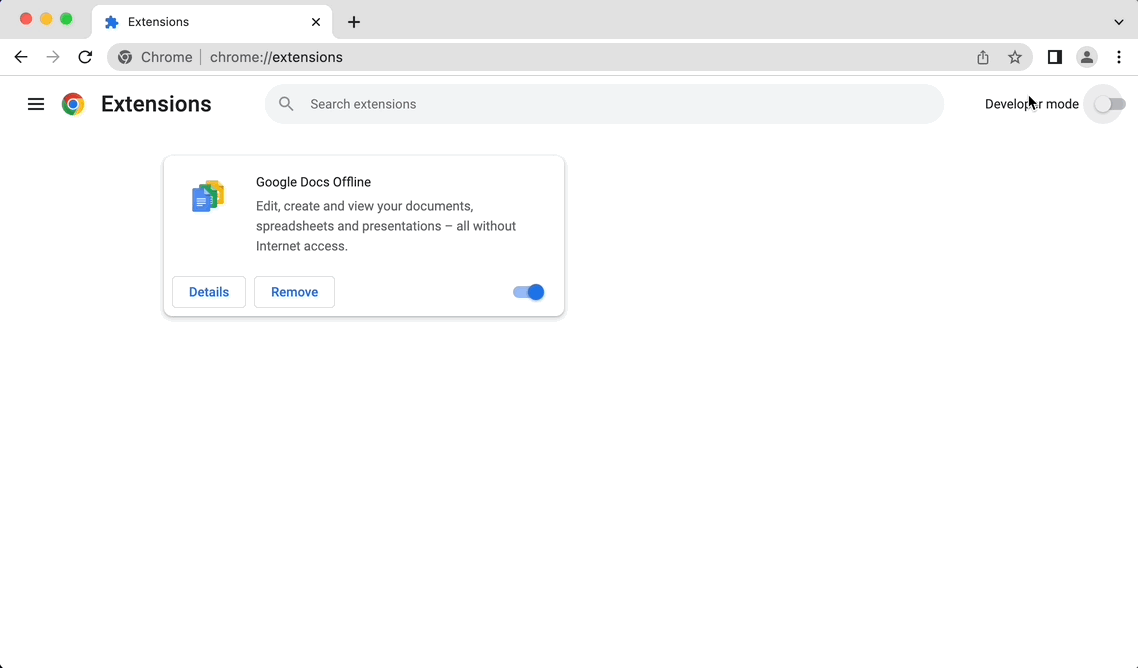Click the Chrome site info icon in address bar
Viewport: 1138px width, 668px height.
[124, 57]
